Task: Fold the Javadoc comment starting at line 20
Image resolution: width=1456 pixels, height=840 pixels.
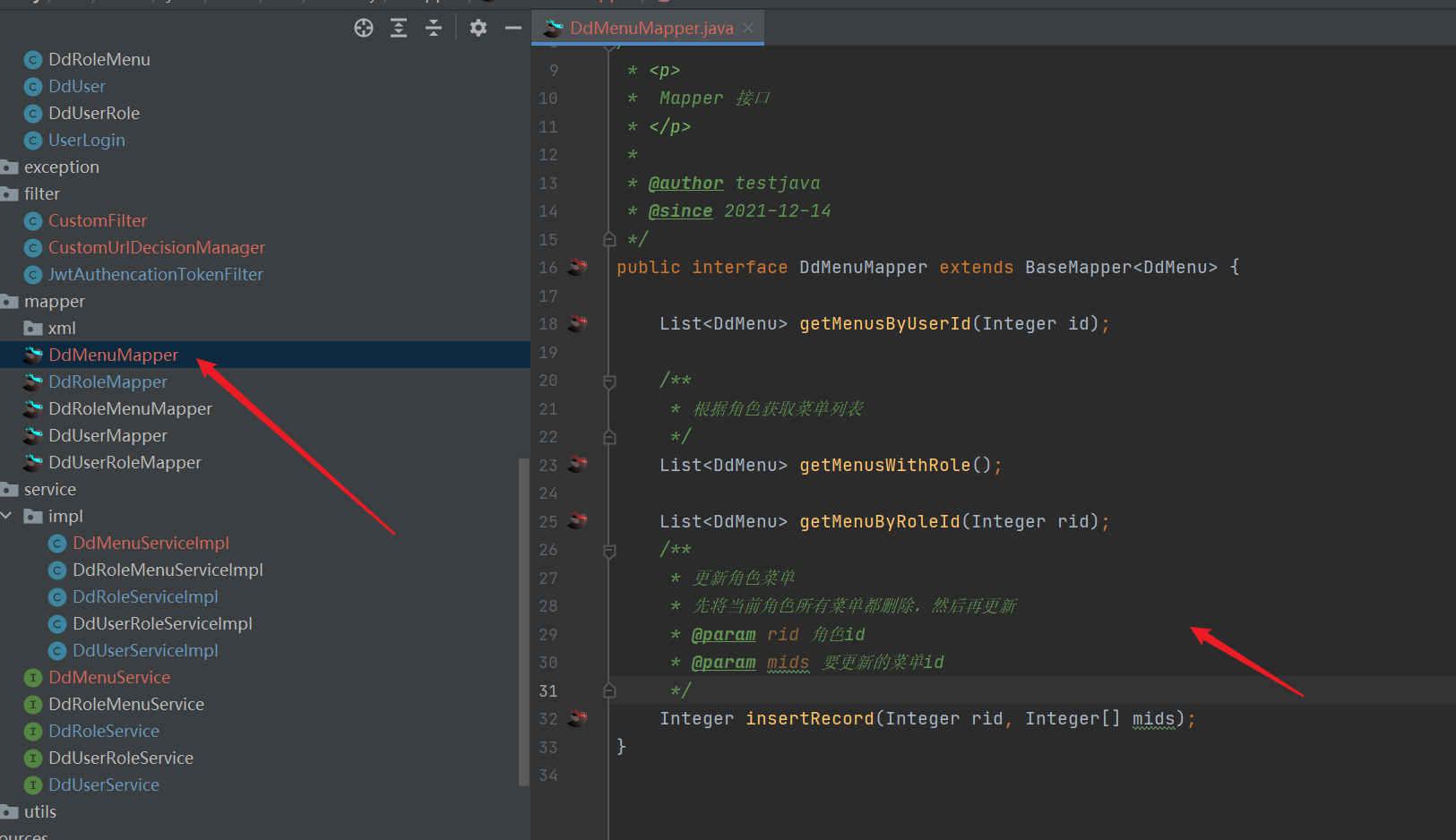Action: pos(609,380)
